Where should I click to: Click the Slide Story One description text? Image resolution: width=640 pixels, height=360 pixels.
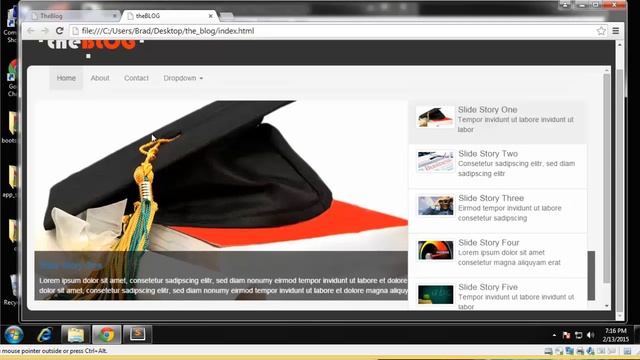pyautogui.click(x=516, y=124)
